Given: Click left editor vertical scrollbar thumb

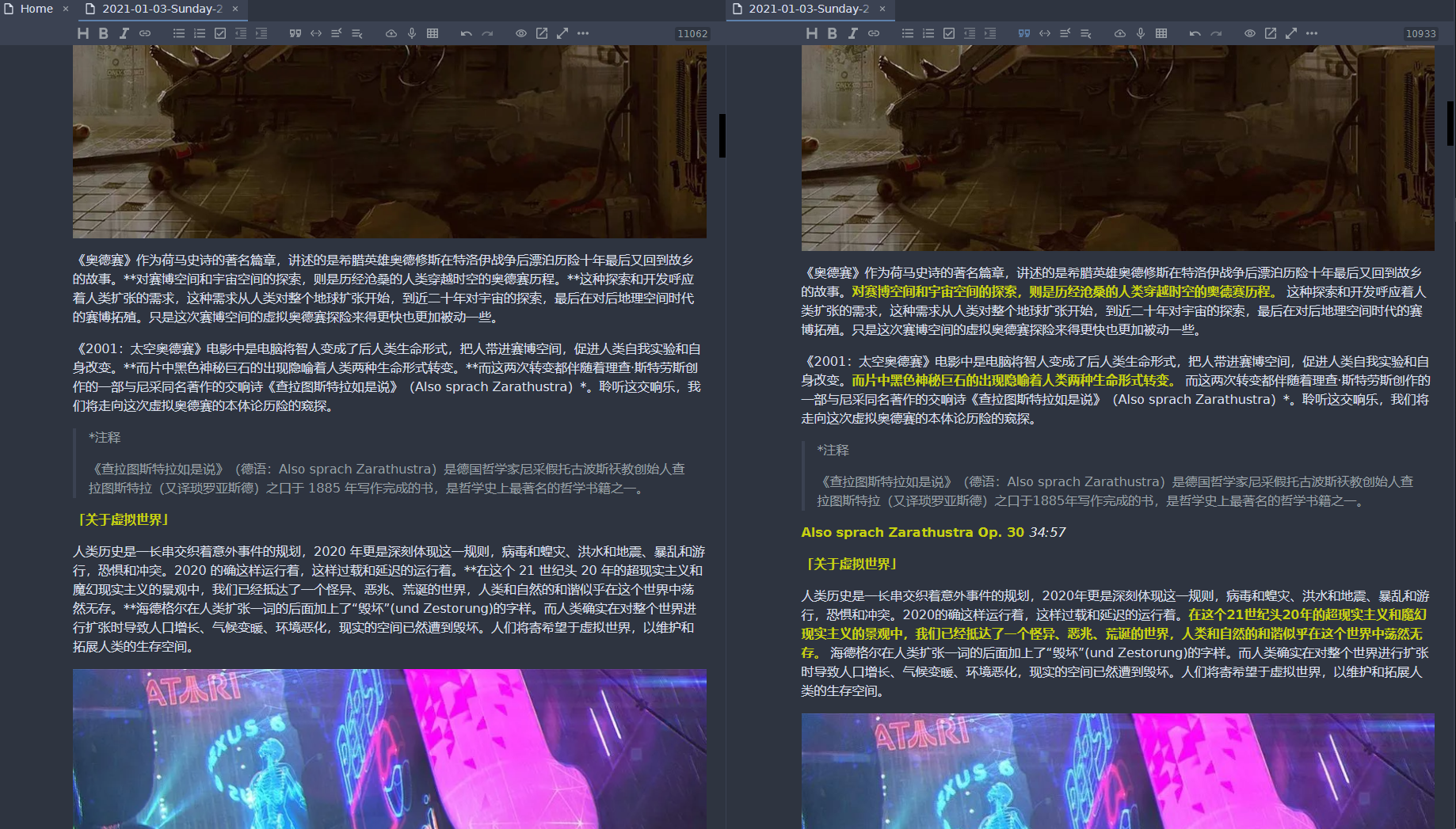Looking at the screenshot, I should click(722, 135).
